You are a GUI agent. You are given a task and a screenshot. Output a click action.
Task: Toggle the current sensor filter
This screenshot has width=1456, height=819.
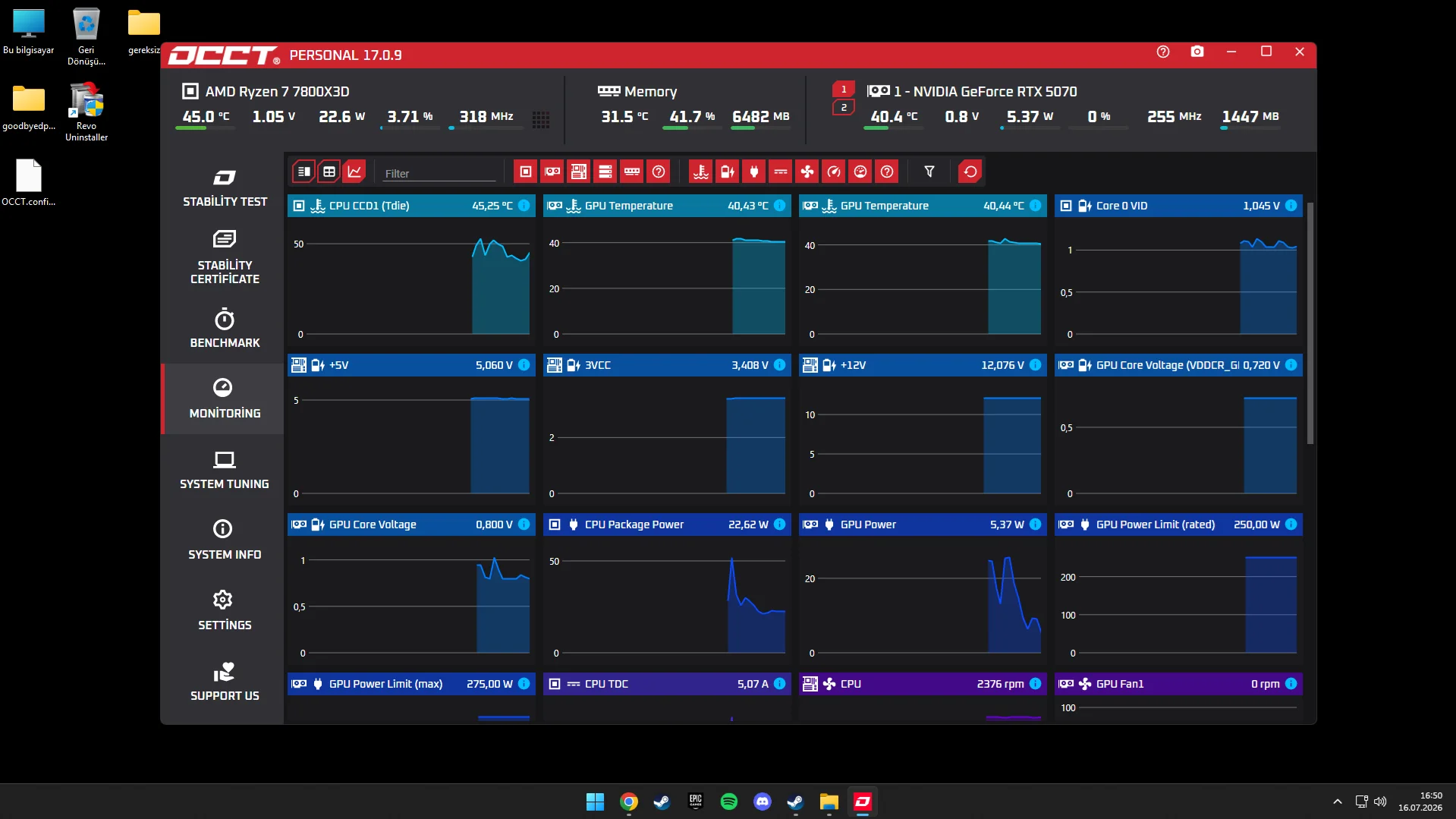click(781, 172)
